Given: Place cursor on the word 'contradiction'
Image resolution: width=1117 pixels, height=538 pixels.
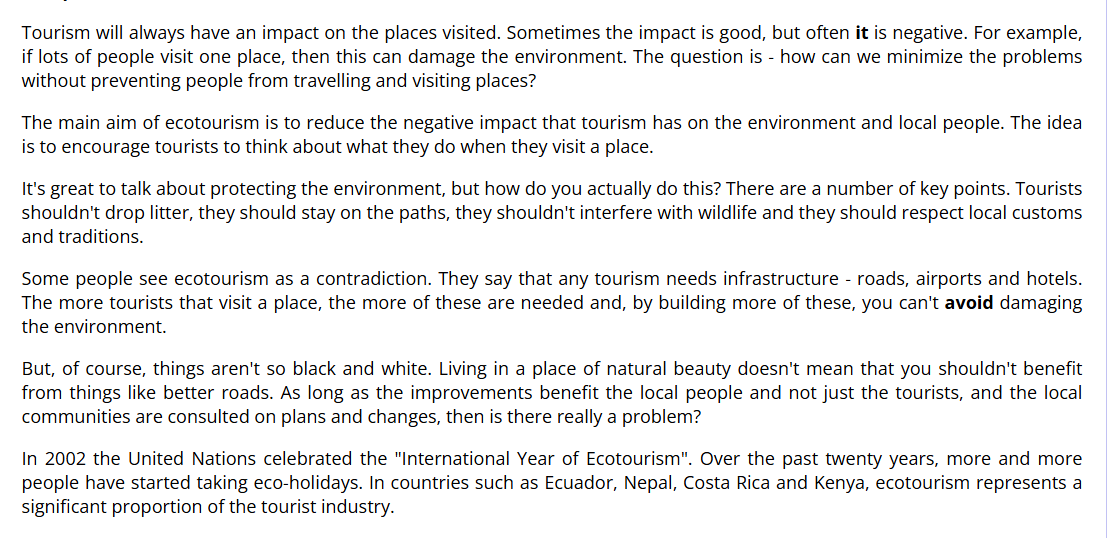Looking at the screenshot, I should click(373, 278).
